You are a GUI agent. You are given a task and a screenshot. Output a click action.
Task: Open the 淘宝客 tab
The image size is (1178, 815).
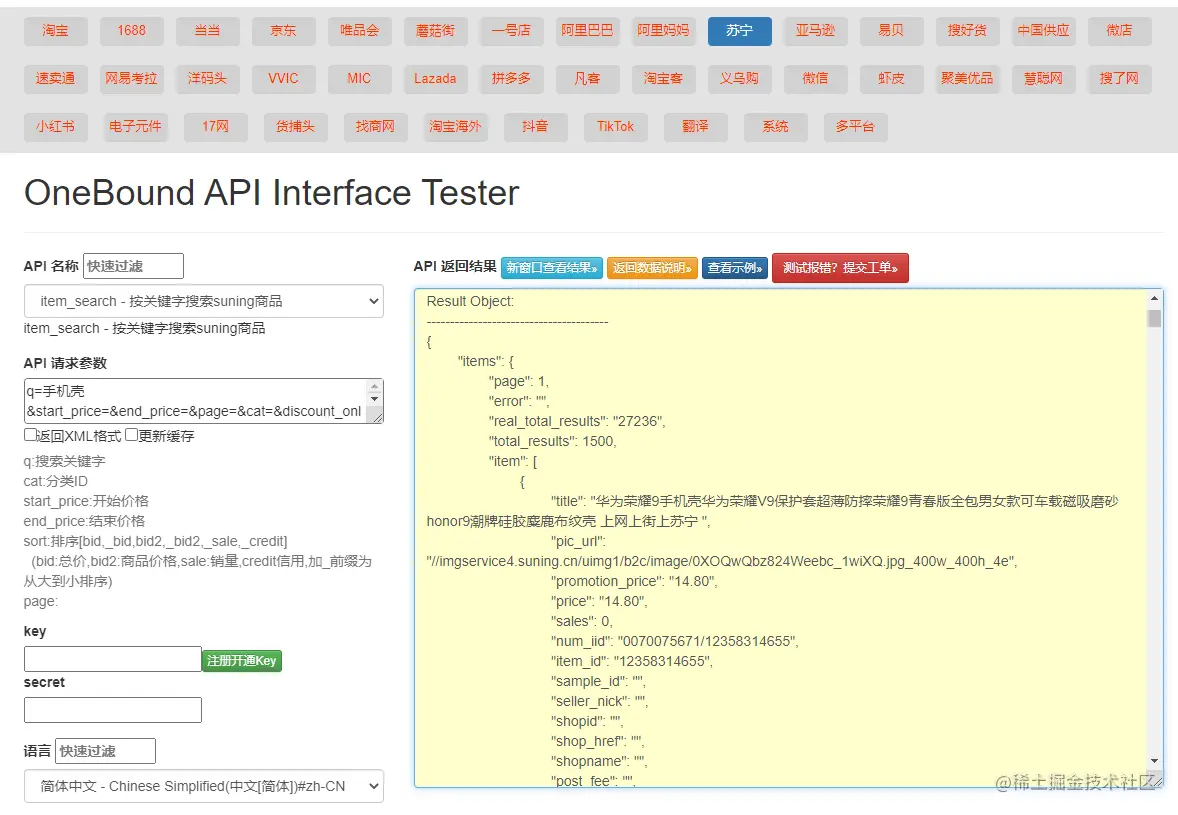663,79
